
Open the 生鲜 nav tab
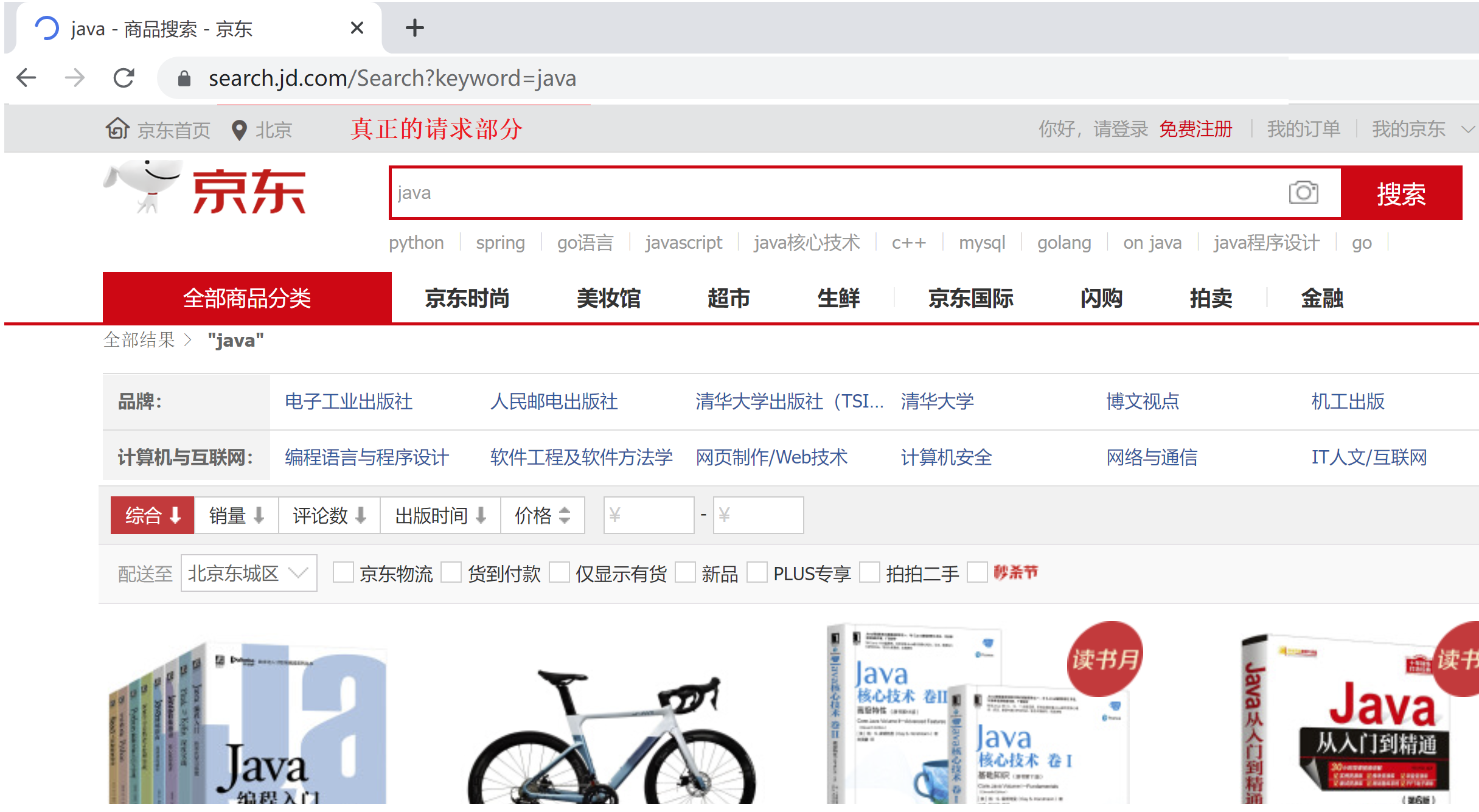838,299
